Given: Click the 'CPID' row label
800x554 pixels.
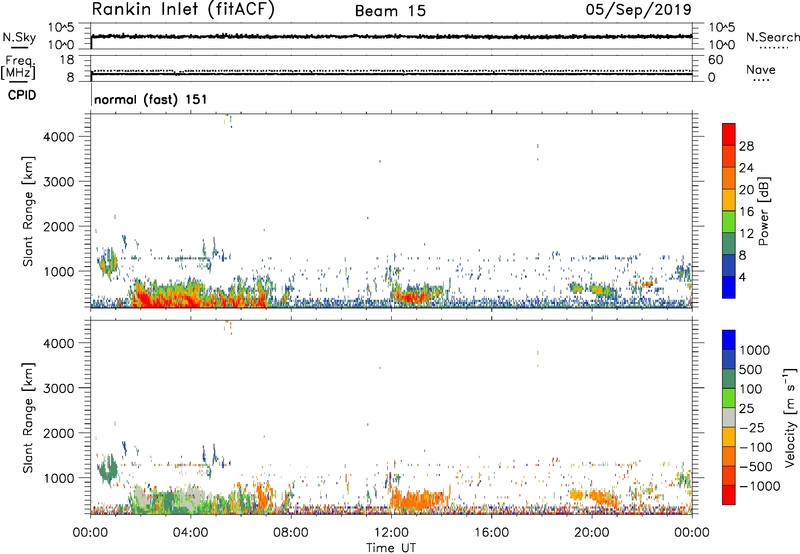Looking at the screenshot, I should 22,95.
